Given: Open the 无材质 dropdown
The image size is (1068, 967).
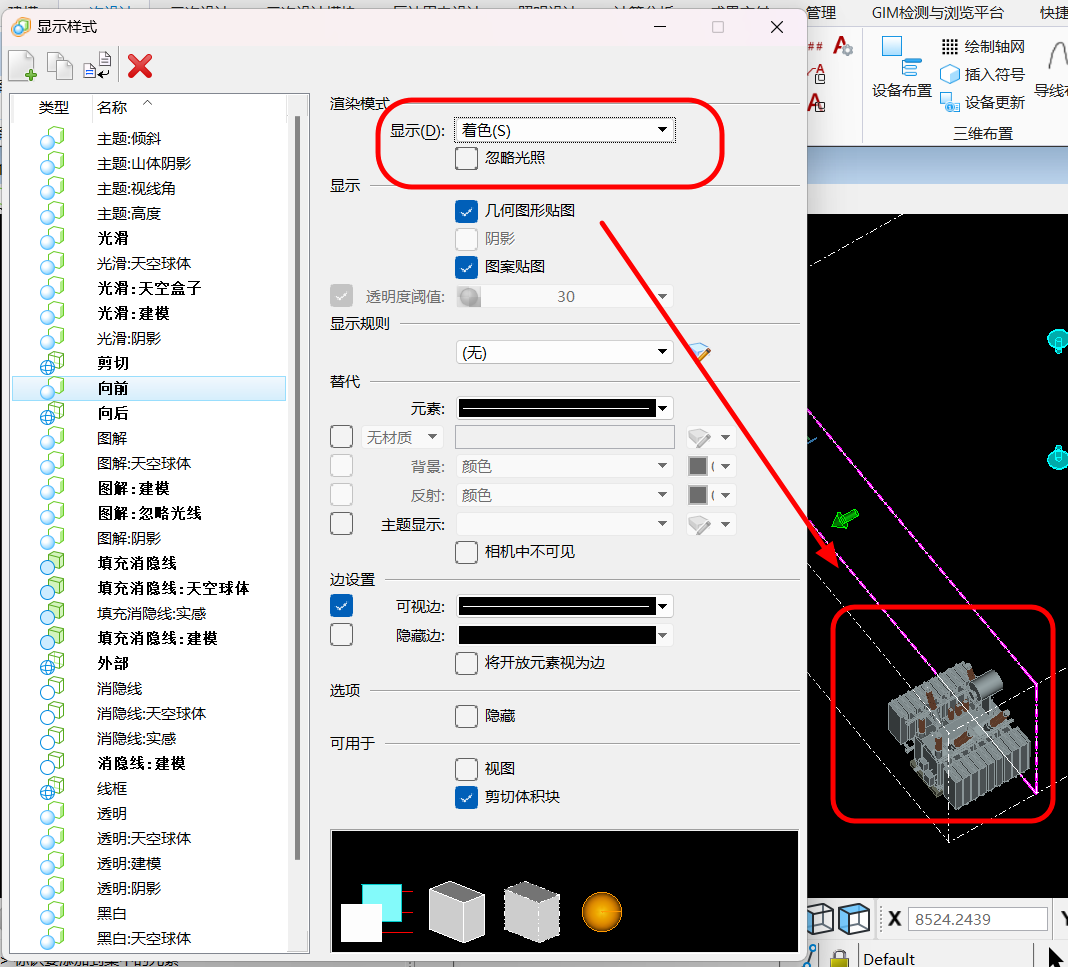Looking at the screenshot, I should (x=402, y=437).
